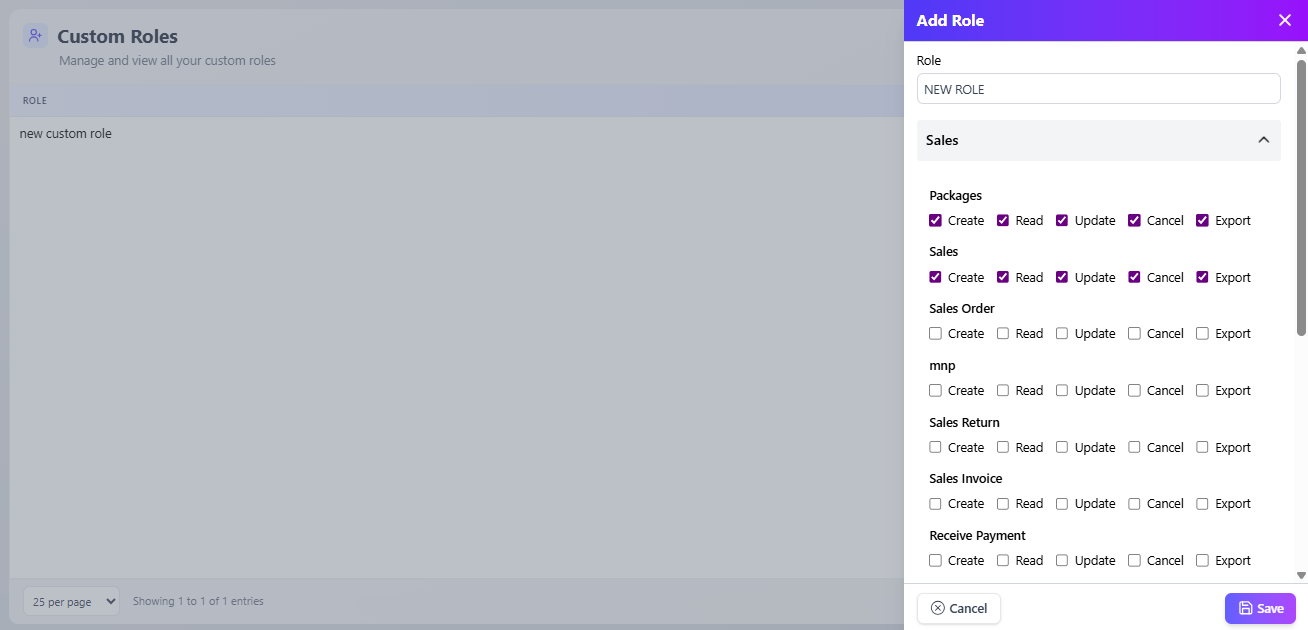Check Export under Receive Payment

click(1202, 560)
